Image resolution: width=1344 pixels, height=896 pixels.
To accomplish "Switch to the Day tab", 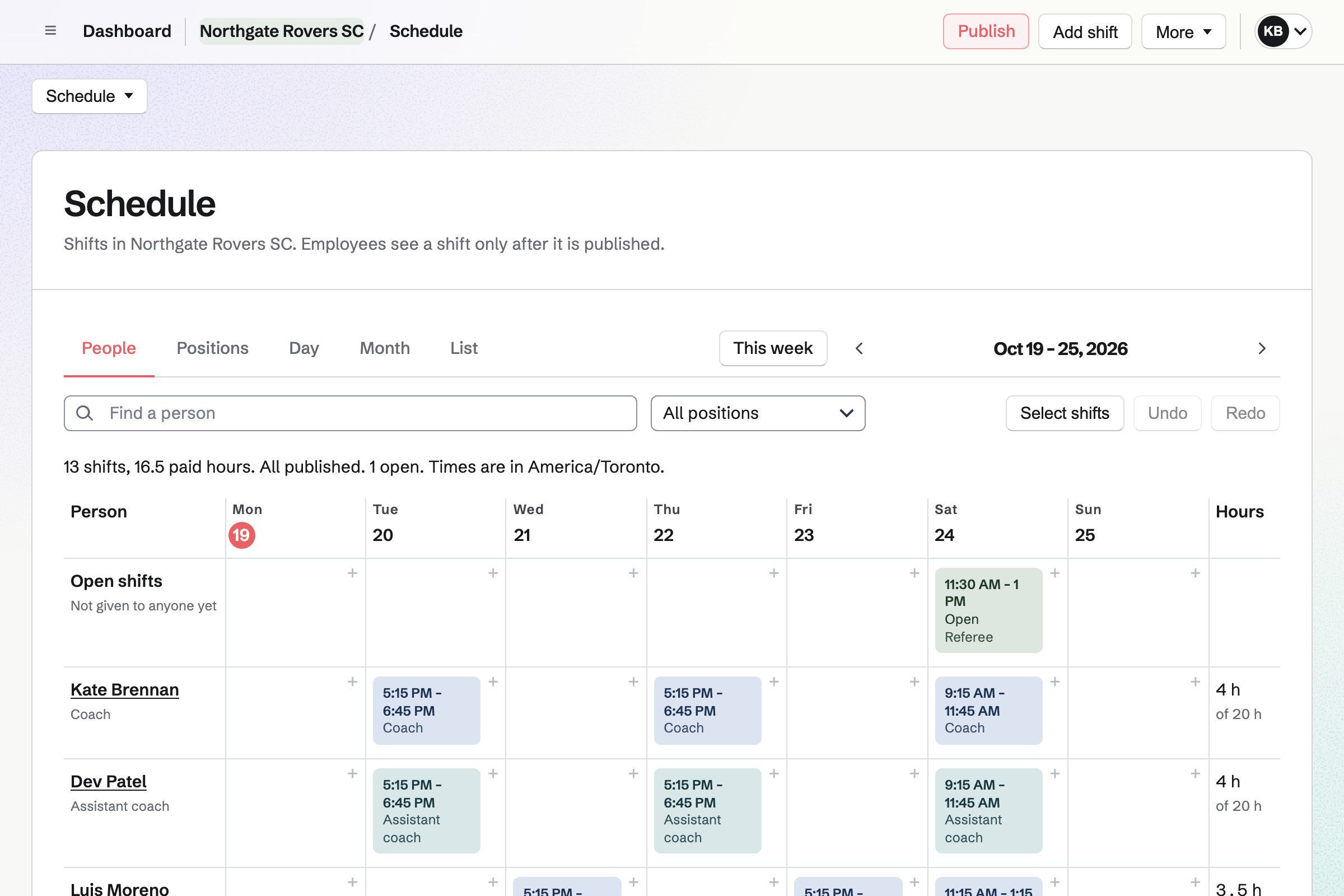I will [304, 348].
